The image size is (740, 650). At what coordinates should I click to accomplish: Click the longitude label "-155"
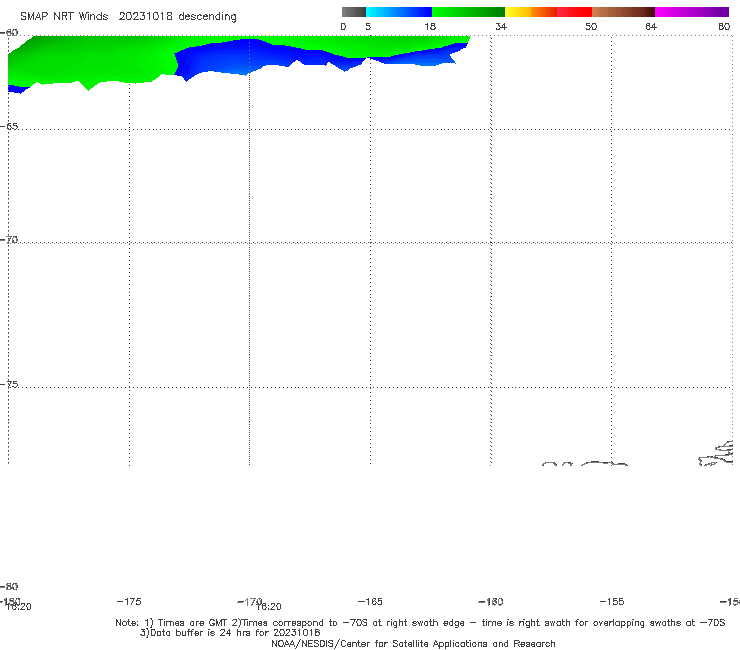(612, 601)
